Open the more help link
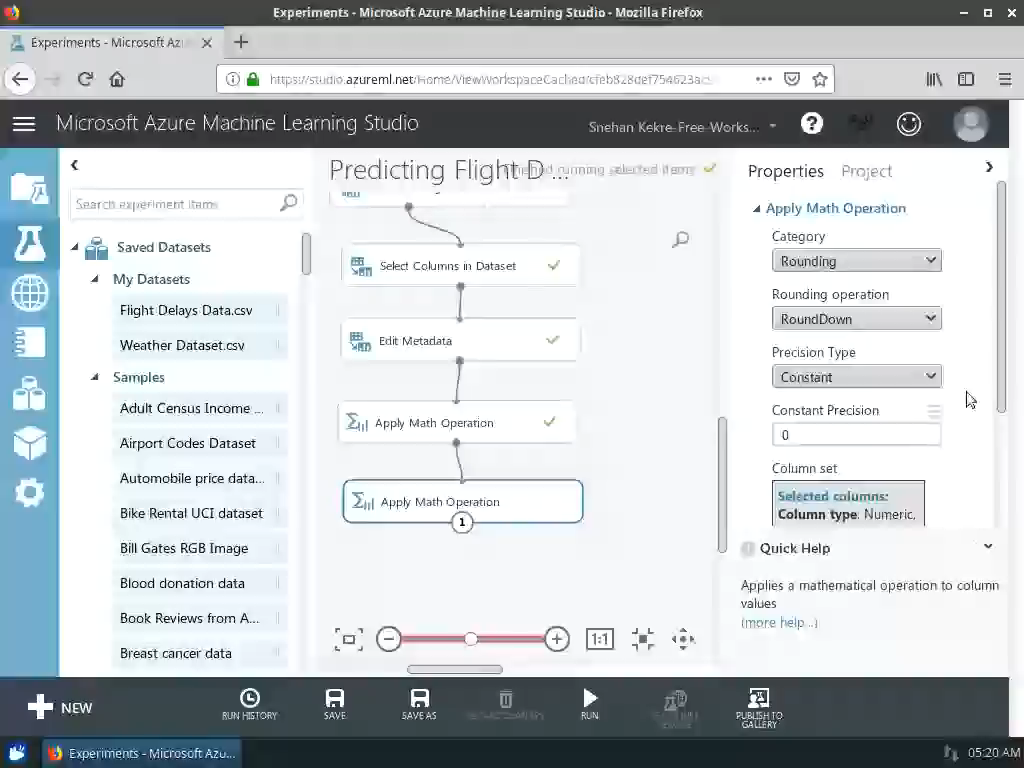Screen dimensions: 1024x768 [x=778, y=622]
